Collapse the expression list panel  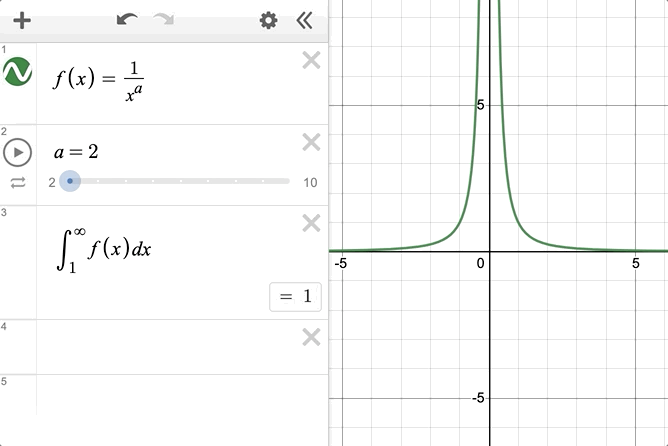coord(305,20)
